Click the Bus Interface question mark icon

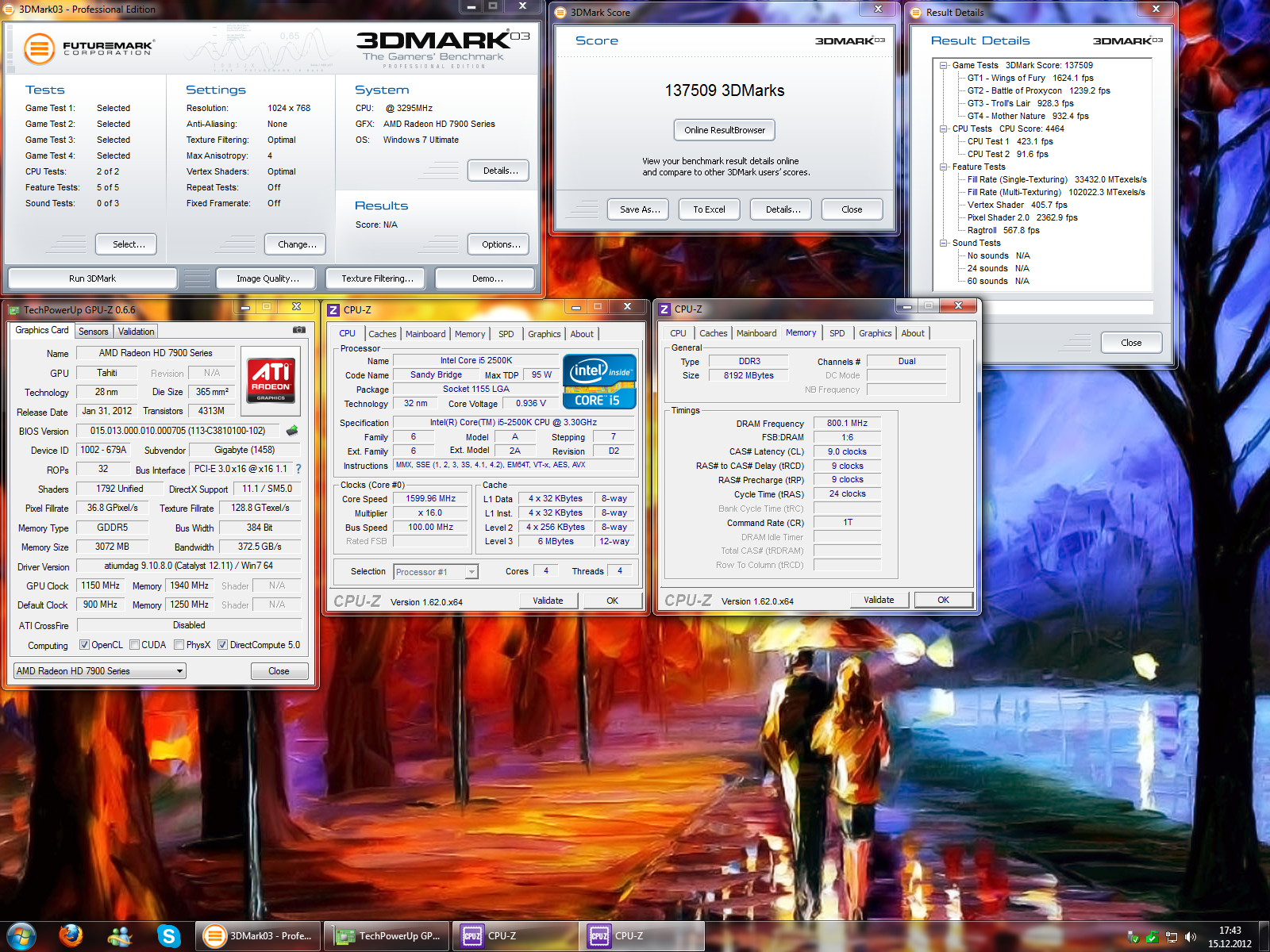click(298, 469)
